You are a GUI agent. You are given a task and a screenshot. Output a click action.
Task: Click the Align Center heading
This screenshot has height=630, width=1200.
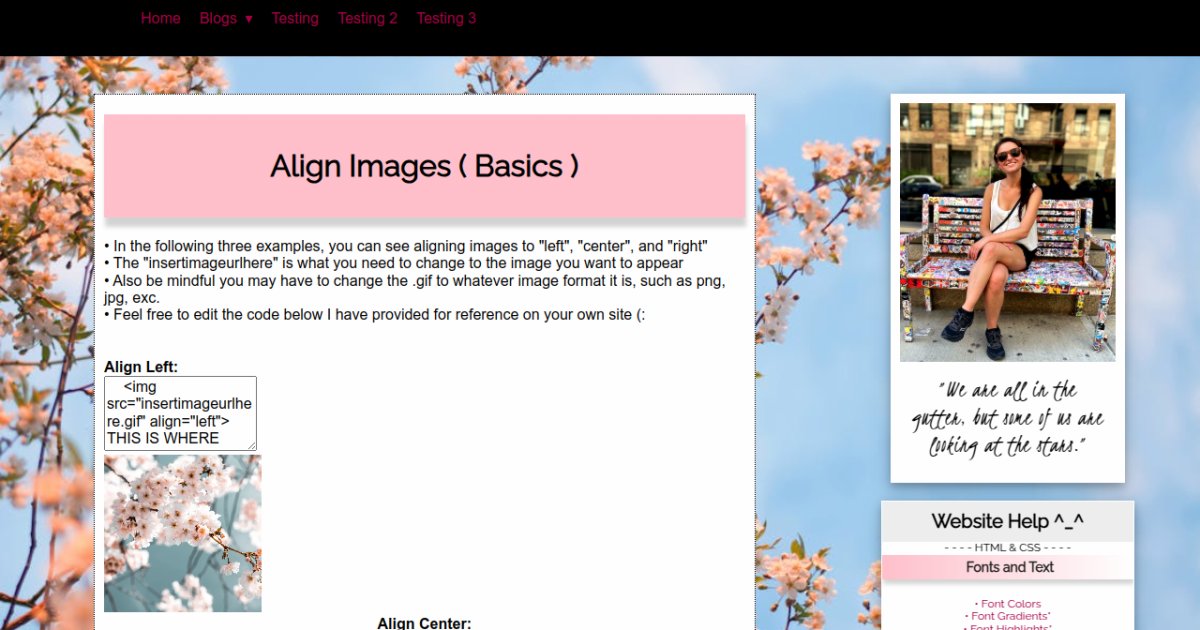tap(424, 623)
